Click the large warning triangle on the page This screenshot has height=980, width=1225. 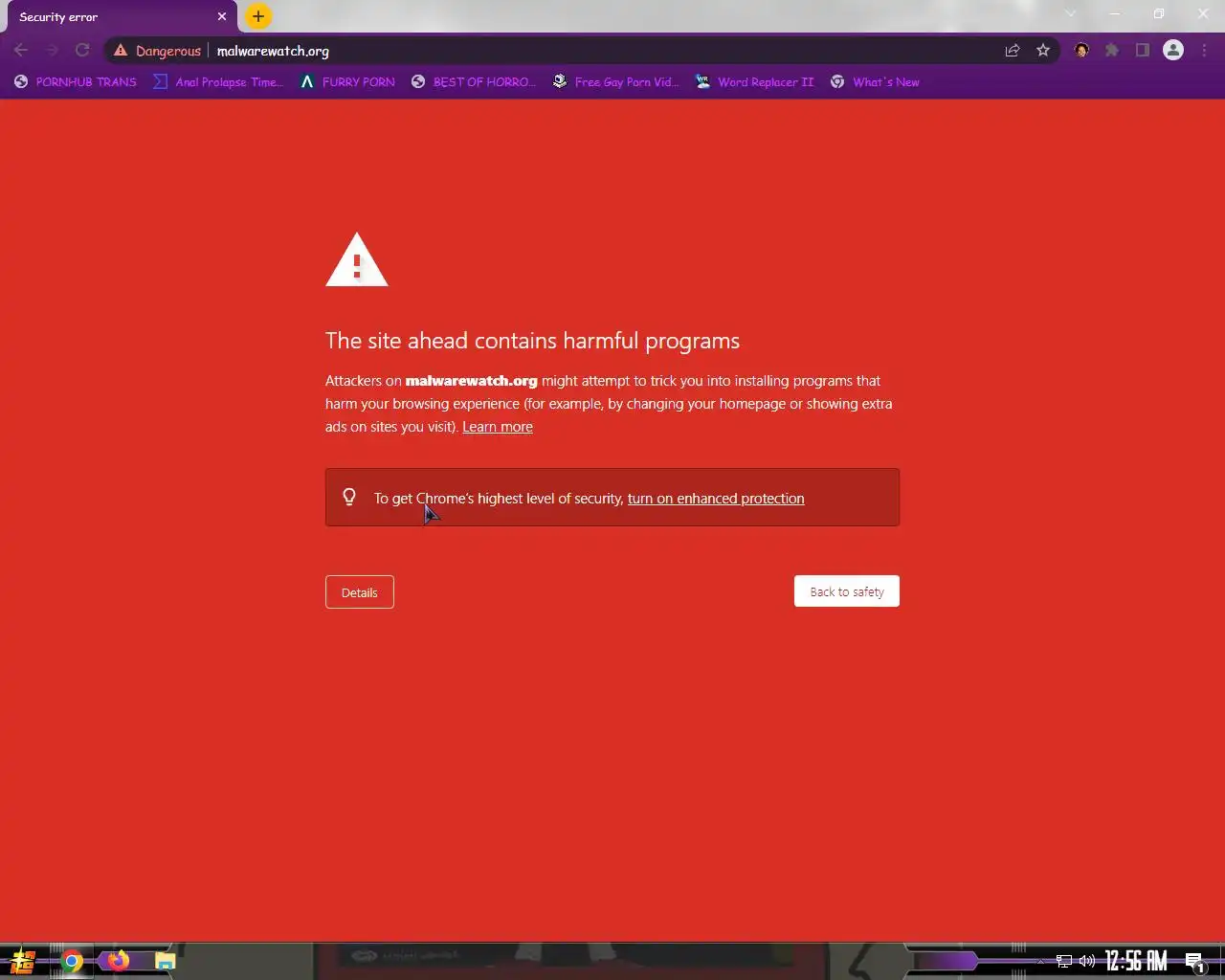coord(357,260)
